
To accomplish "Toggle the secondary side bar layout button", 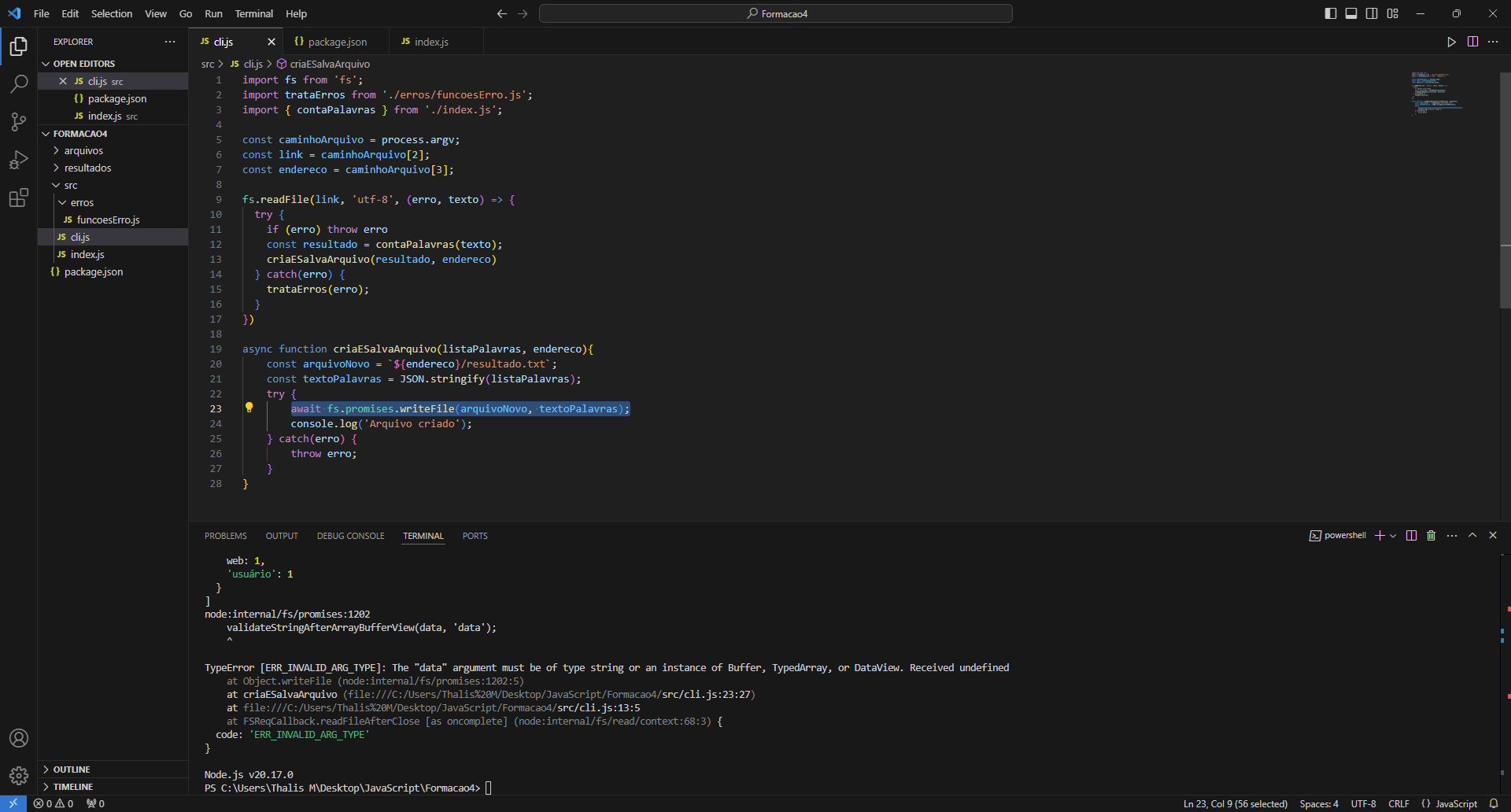I will [x=1372, y=13].
